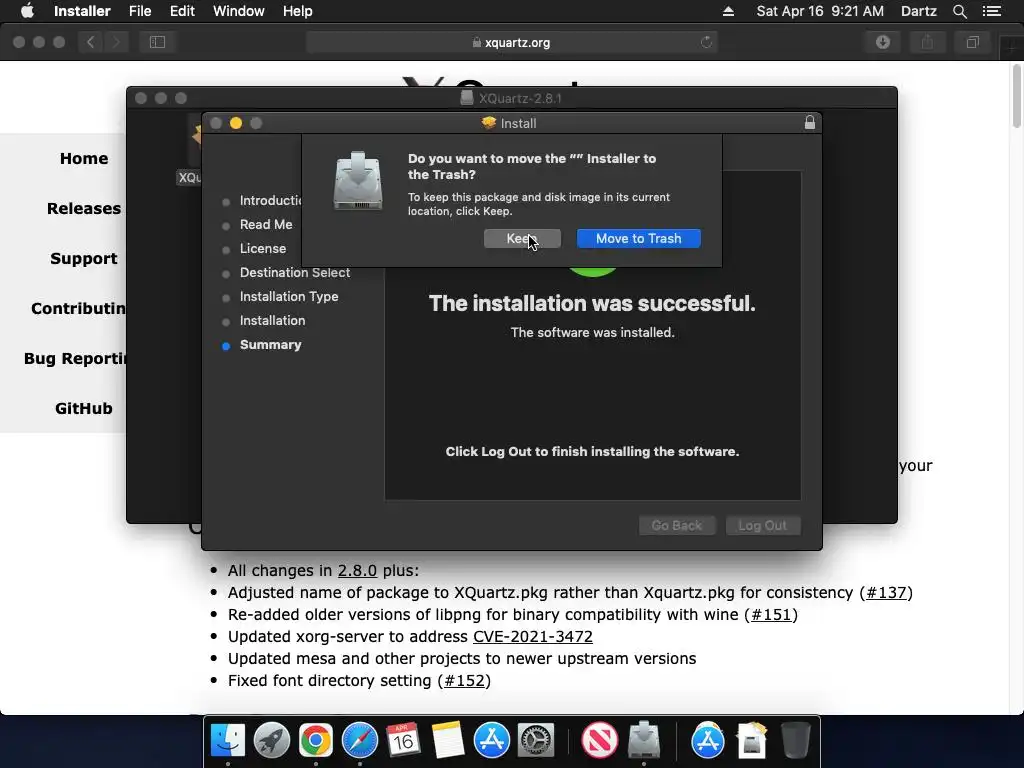Click the Summary step
The width and height of the screenshot is (1024, 768).
tap(270, 345)
